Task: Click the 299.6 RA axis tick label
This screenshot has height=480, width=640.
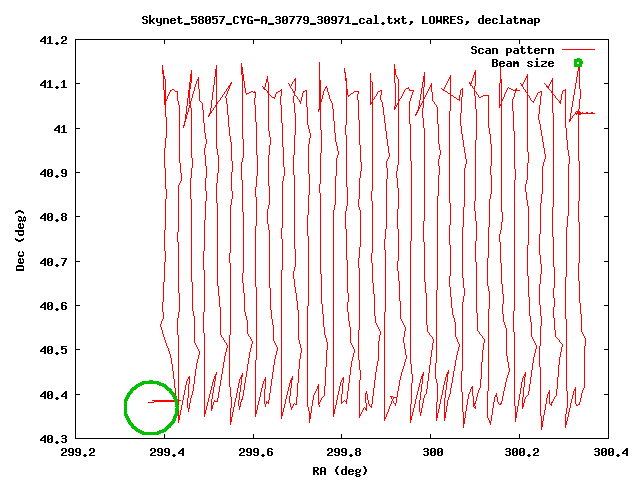Action: tap(255, 452)
